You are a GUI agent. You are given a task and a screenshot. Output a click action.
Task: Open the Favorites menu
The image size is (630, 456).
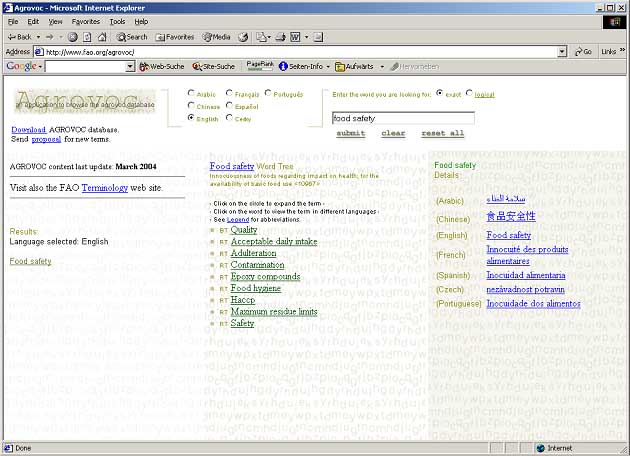click(x=85, y=21)
